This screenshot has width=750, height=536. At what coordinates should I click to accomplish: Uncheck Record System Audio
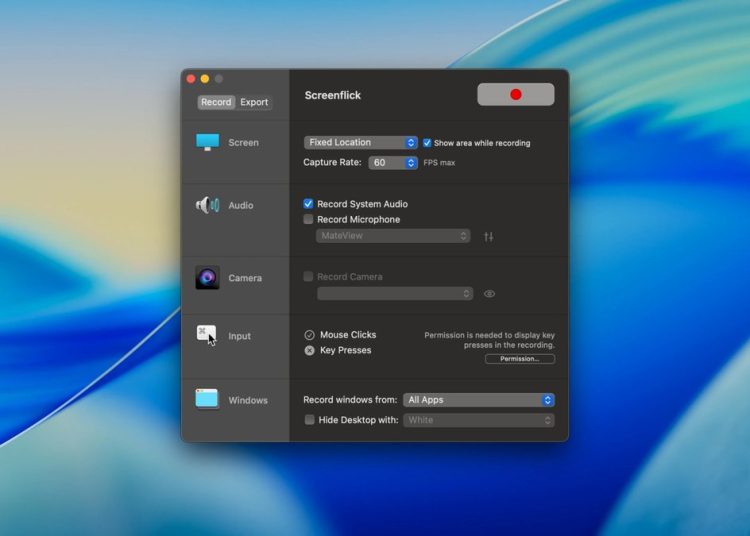(x=309, y=204)
